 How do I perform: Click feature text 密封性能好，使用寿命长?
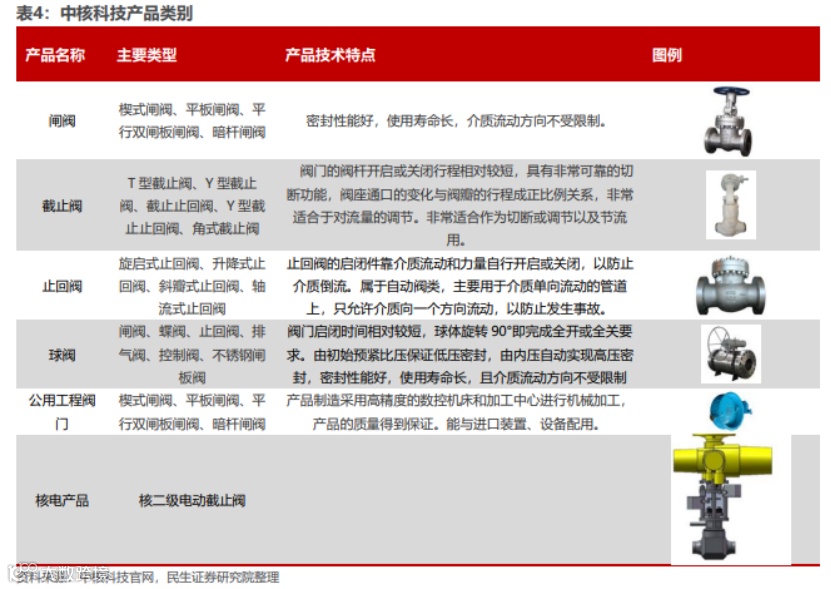pyautogui.click(x=456, y=121)
